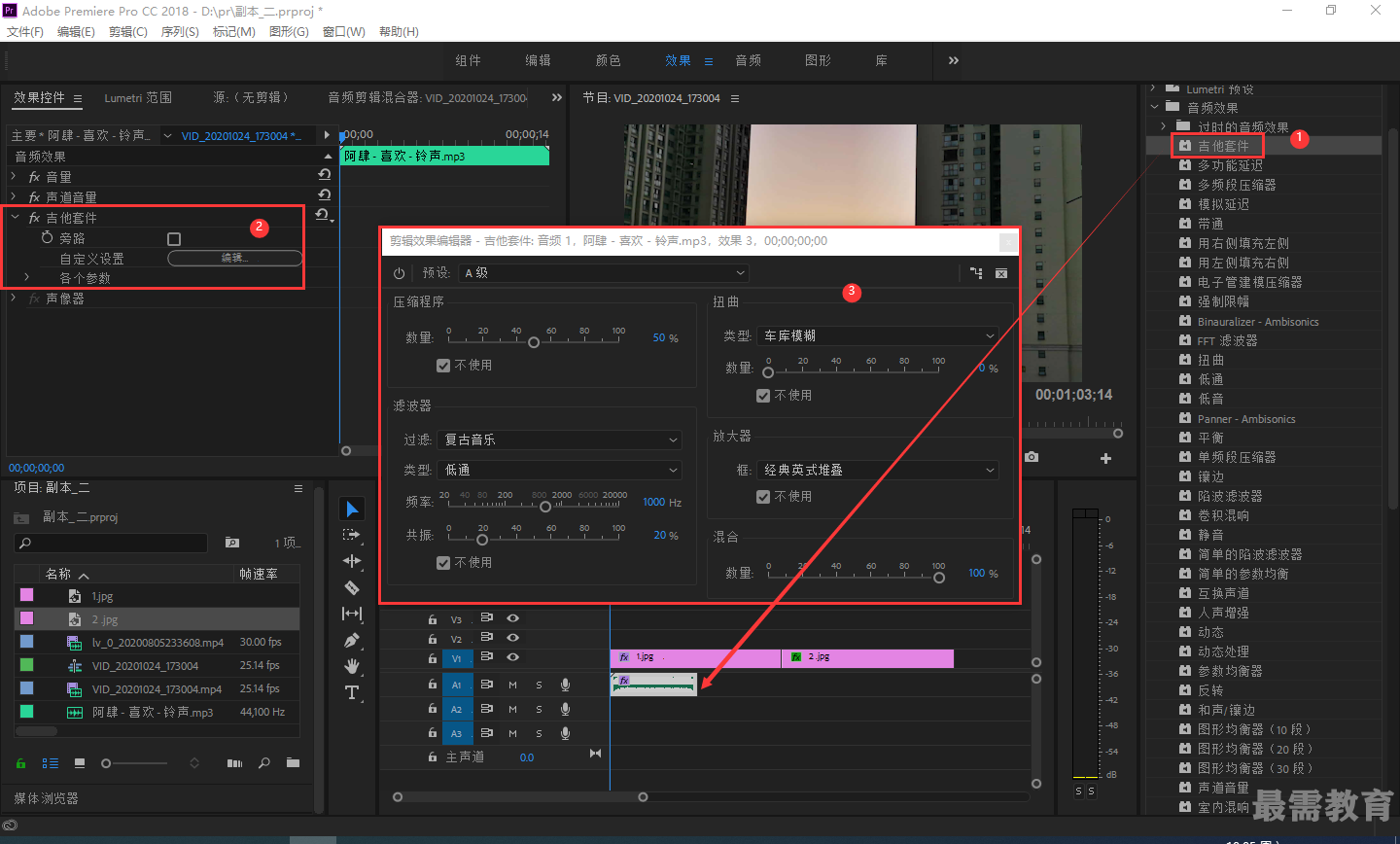Open the 序列(S) menu

point(180,31)
